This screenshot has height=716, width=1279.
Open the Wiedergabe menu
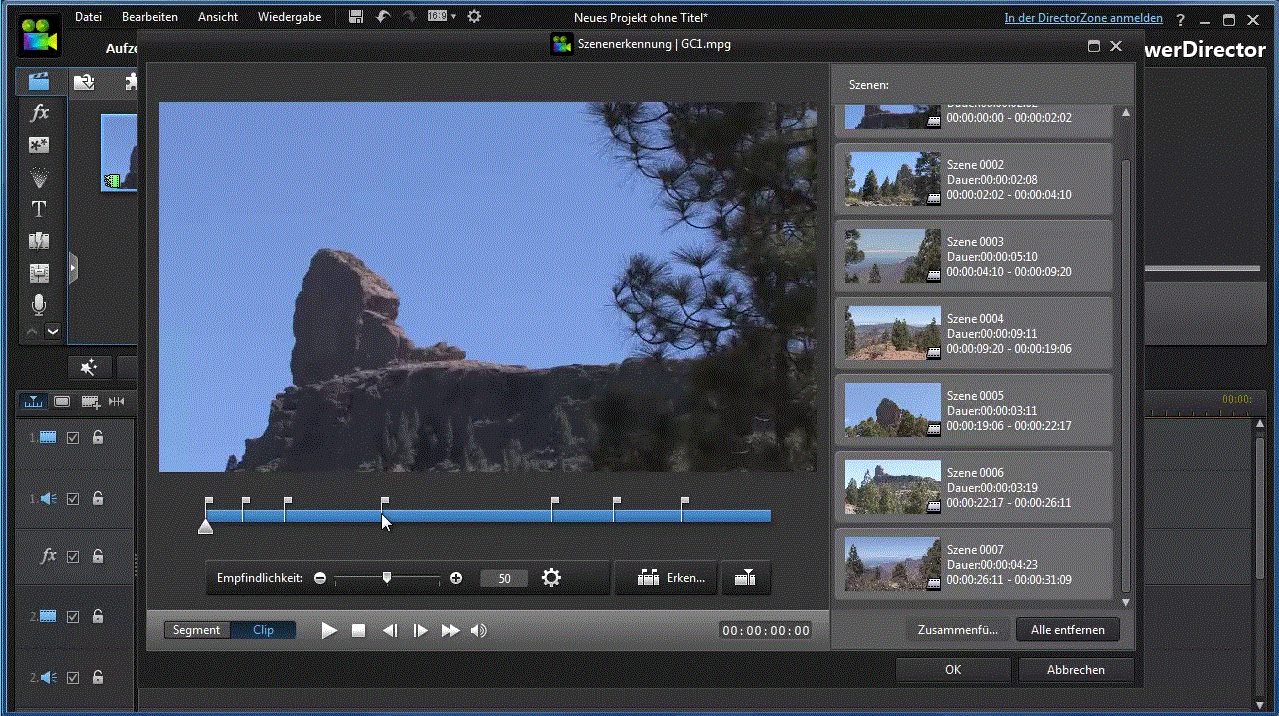pos(289,17)
